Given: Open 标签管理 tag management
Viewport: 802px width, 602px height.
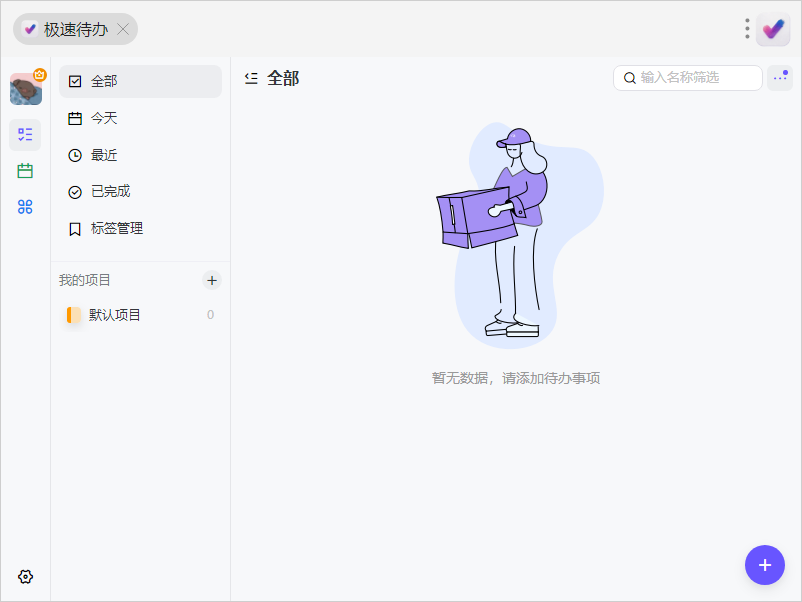Looking at the screenshot, I should tap(140, 229).
